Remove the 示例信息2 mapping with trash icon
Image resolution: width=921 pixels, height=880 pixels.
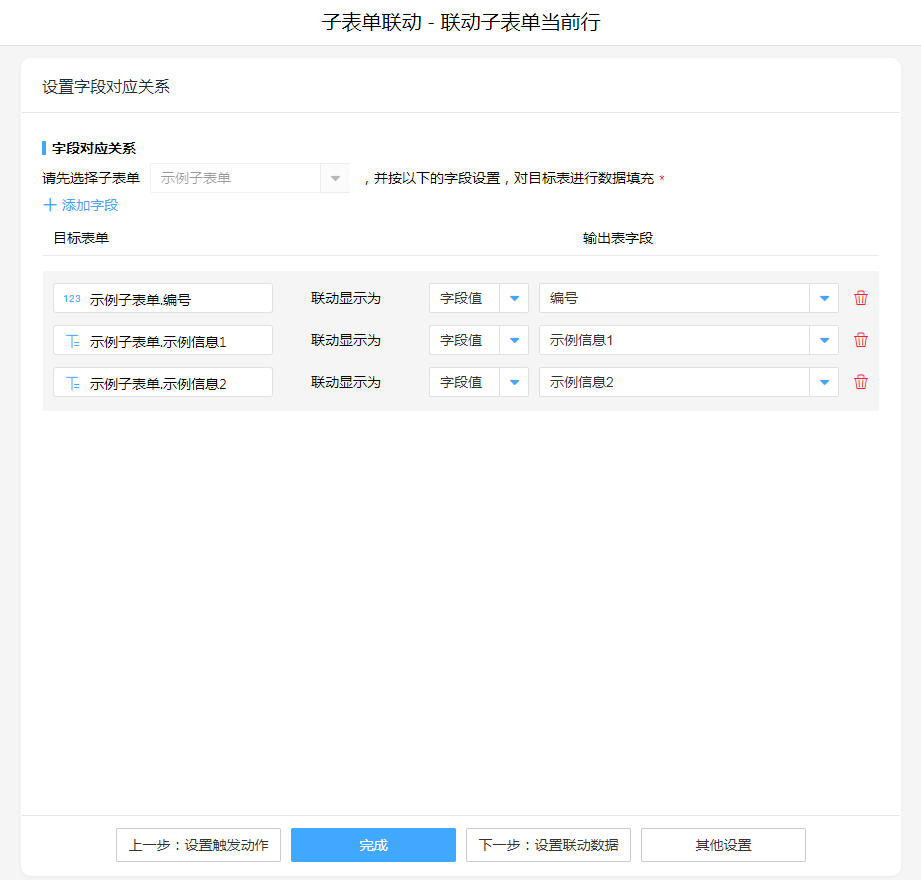point(860,382)
